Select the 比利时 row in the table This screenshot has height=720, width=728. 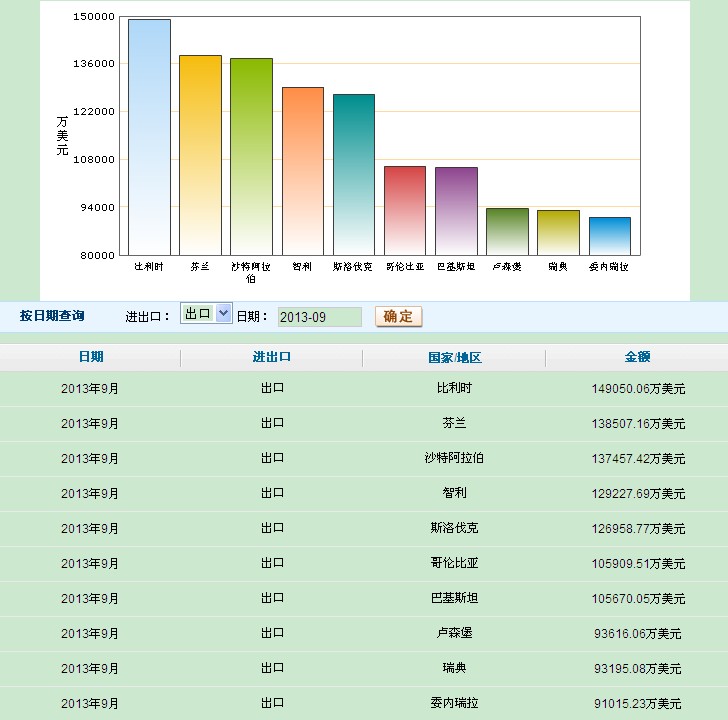click(364, 388)
